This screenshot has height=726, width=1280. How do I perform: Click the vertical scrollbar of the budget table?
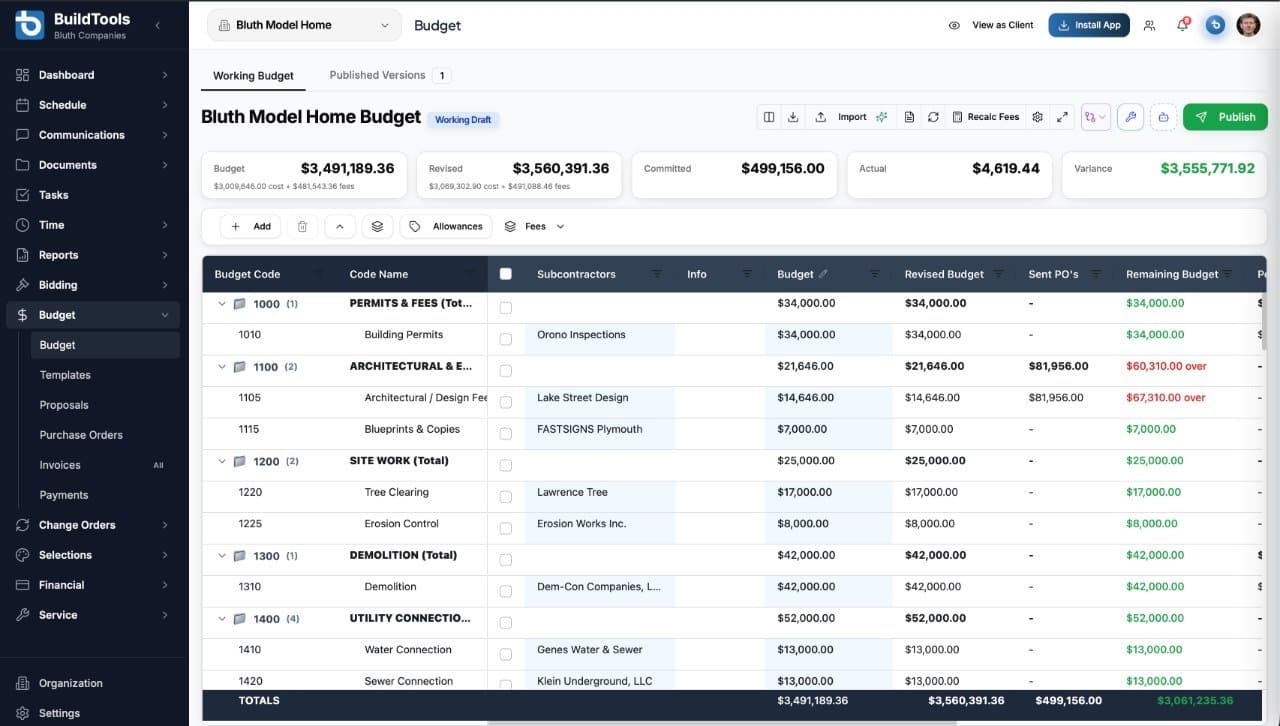click(x=1263, y=320)
